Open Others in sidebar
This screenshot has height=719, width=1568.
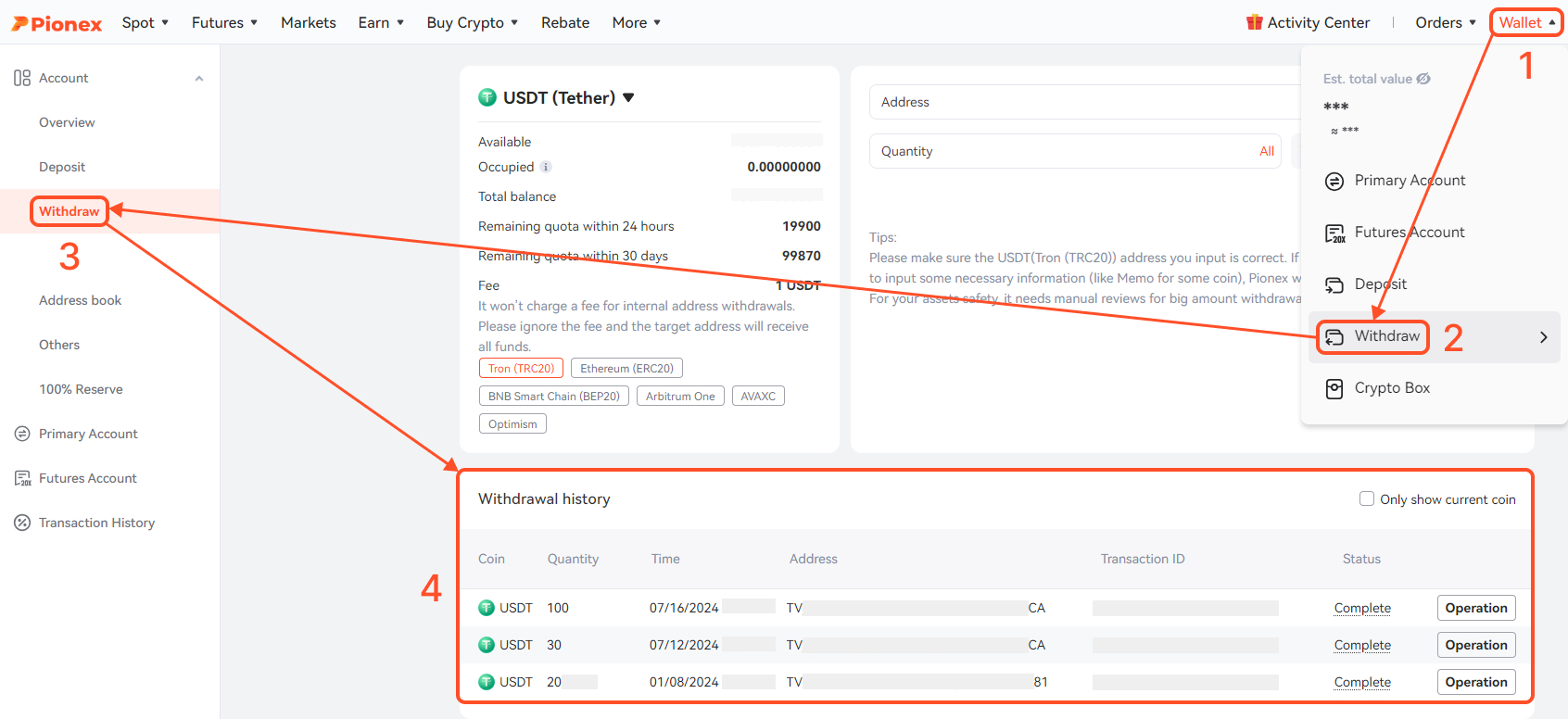point(59,345)
